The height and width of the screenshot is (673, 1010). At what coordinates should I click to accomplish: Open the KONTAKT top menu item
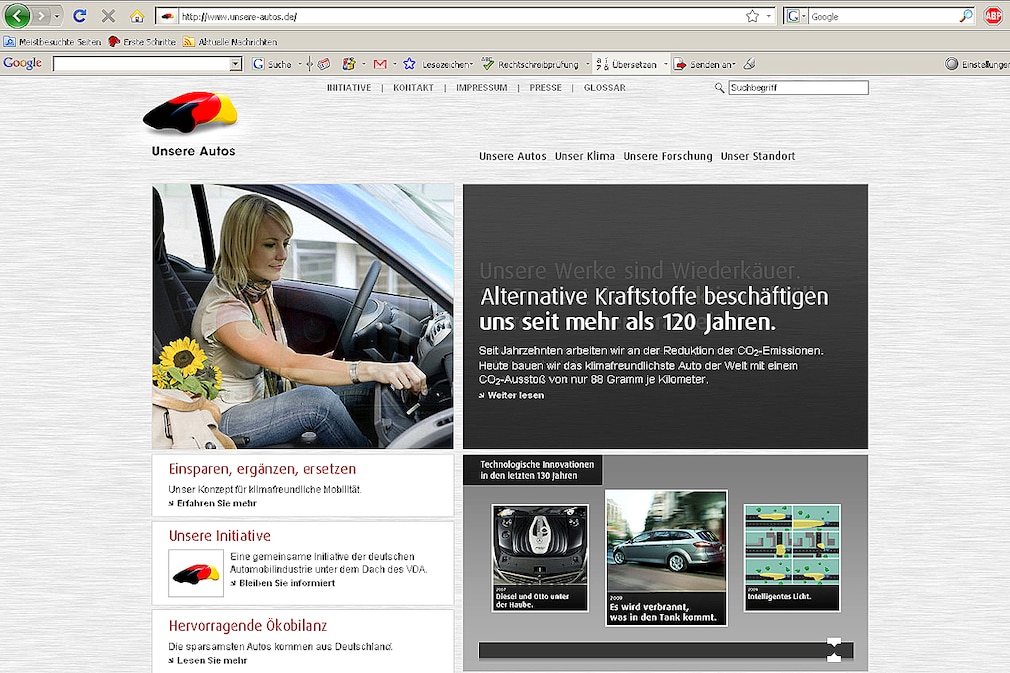tap(413, 88)
